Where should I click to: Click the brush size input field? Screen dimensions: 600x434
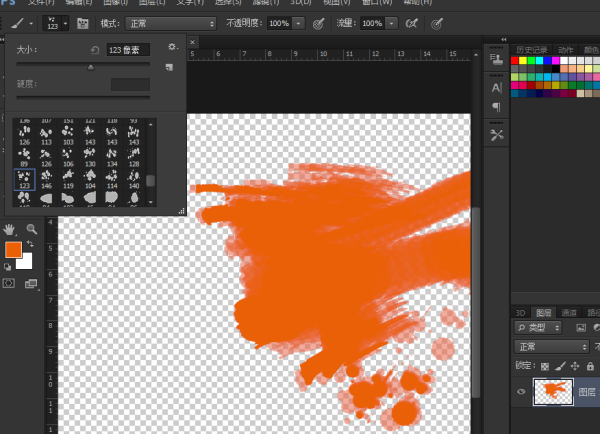(128, 50)
